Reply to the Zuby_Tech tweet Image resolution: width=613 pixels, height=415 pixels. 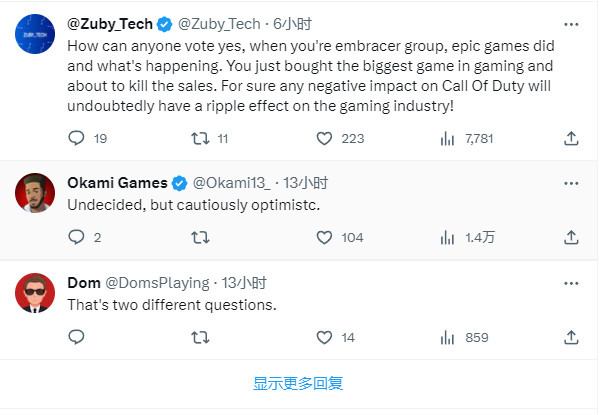76,138
